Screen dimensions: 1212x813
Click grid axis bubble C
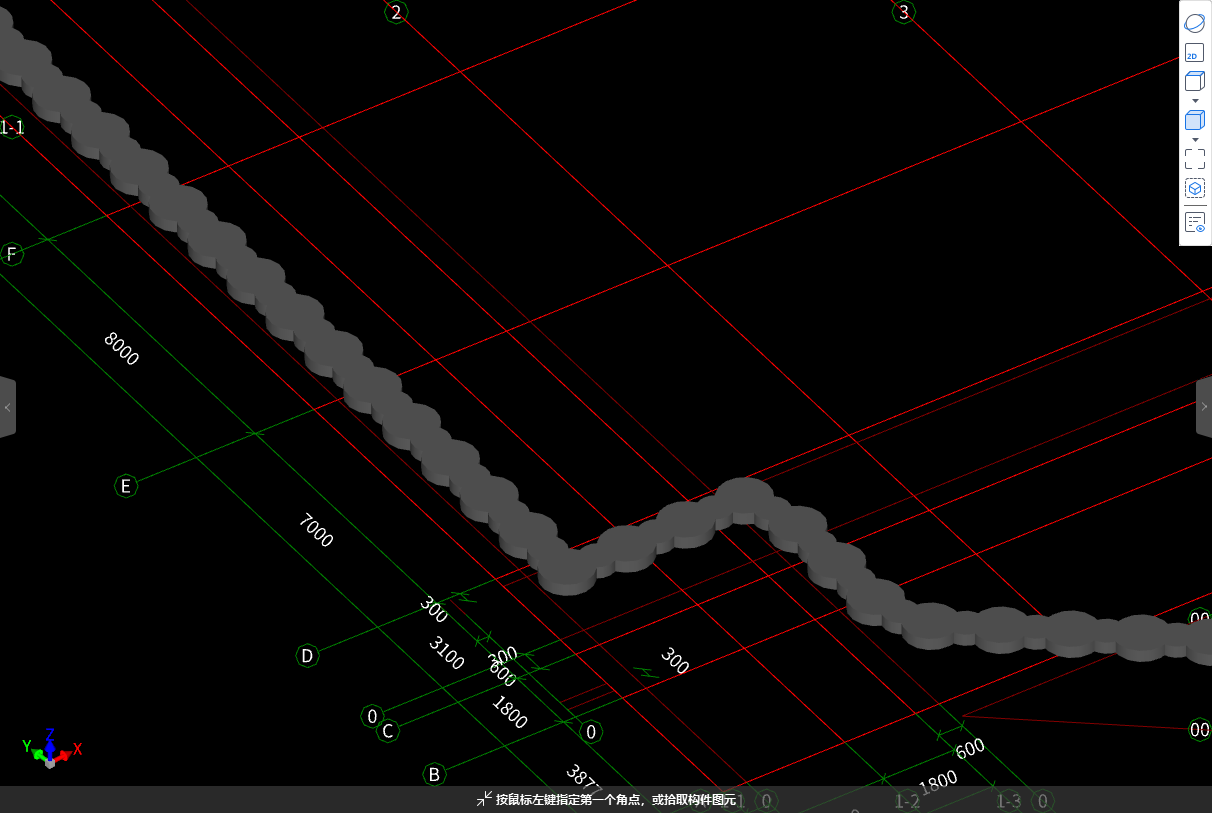coord(388,731)
